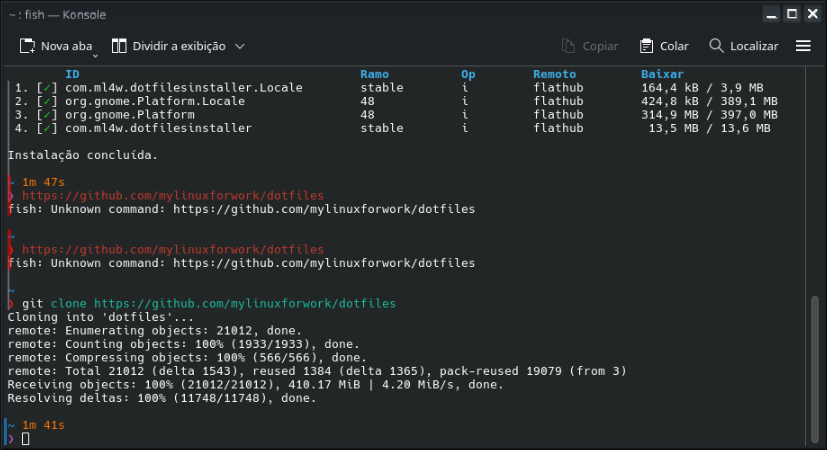This screenshot has height=450, width=827.
Task: Open the hamburger menu
Action: point(803,46)
